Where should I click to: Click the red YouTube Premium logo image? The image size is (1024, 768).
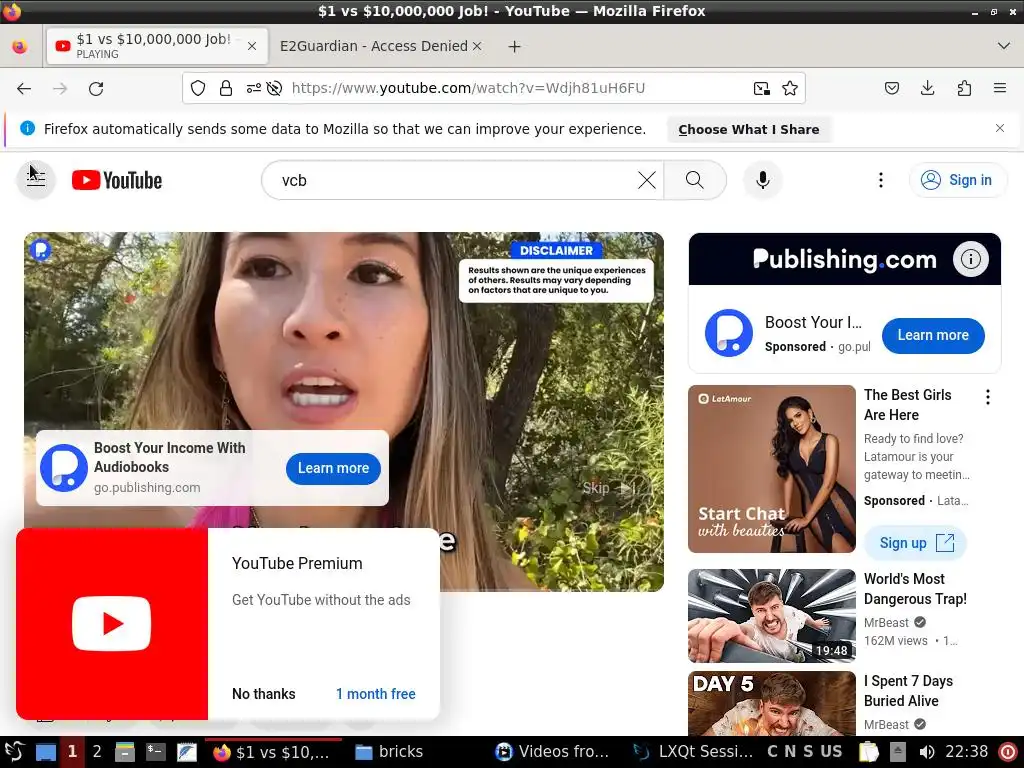tap(112, 624)
